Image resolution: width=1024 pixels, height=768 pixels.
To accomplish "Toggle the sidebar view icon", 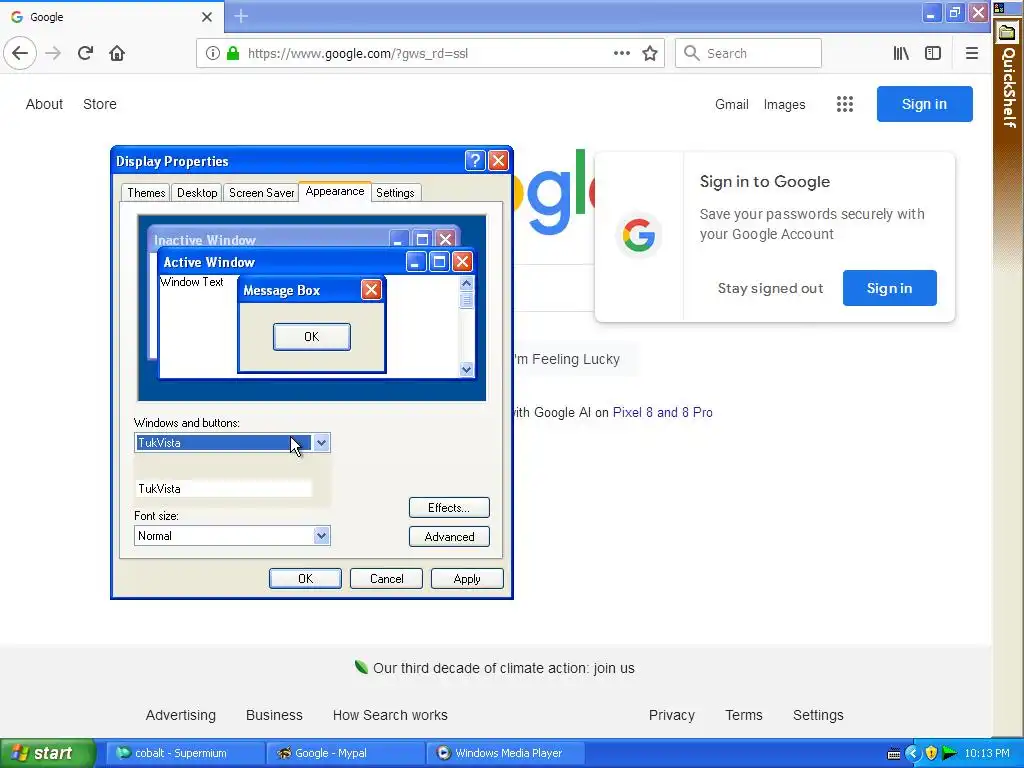I will pyautogui.click(x=933, y=53).
